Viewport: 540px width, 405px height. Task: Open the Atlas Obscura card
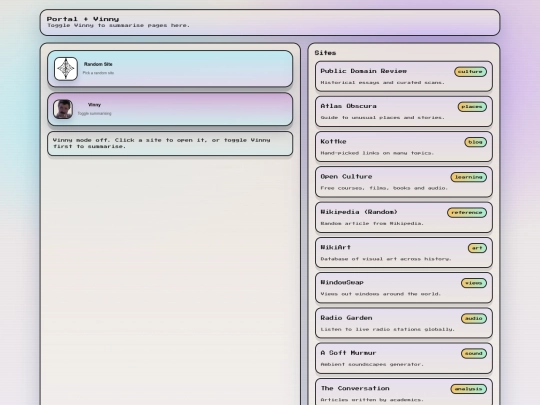pos(404,112)
